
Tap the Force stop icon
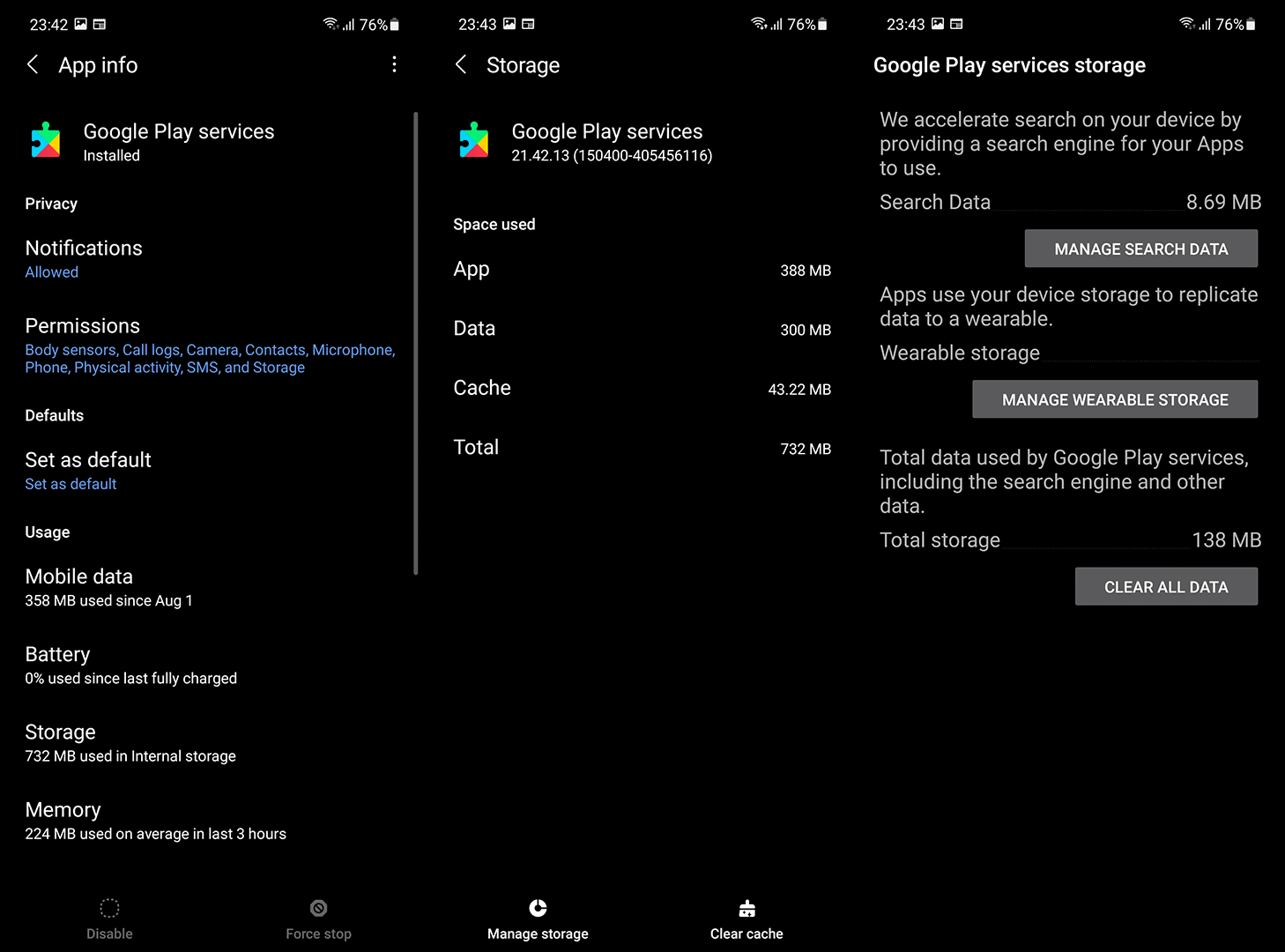tap(319, 908)
